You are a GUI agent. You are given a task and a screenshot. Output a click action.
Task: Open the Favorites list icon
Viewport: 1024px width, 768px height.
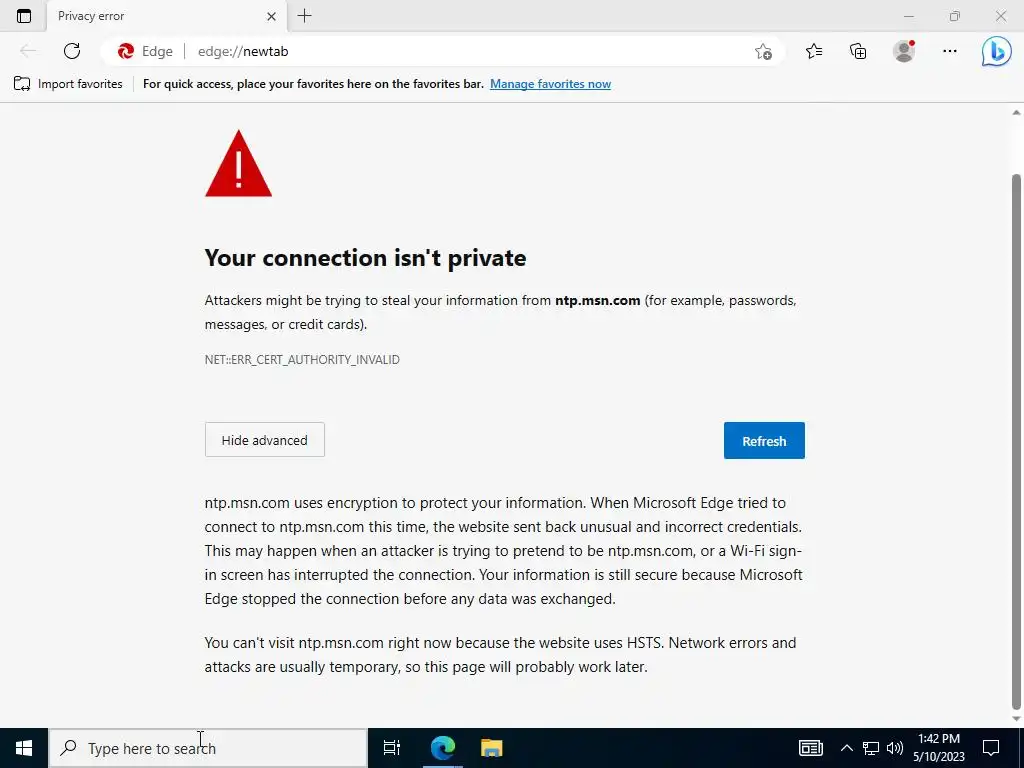(x=814, y=51)
